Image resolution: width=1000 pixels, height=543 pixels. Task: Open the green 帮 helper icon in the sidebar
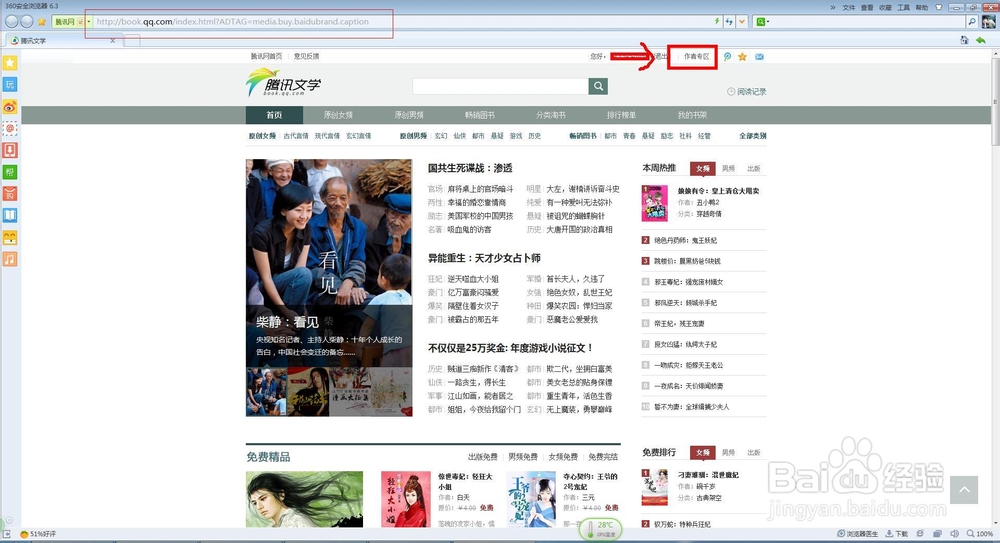point(10,172)
